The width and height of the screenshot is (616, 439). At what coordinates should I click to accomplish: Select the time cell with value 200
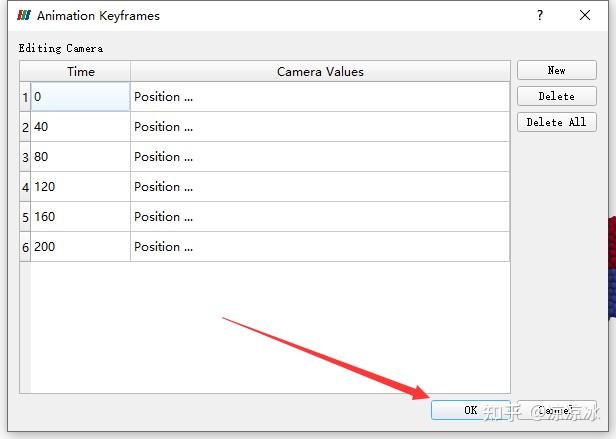click(80, 247)
